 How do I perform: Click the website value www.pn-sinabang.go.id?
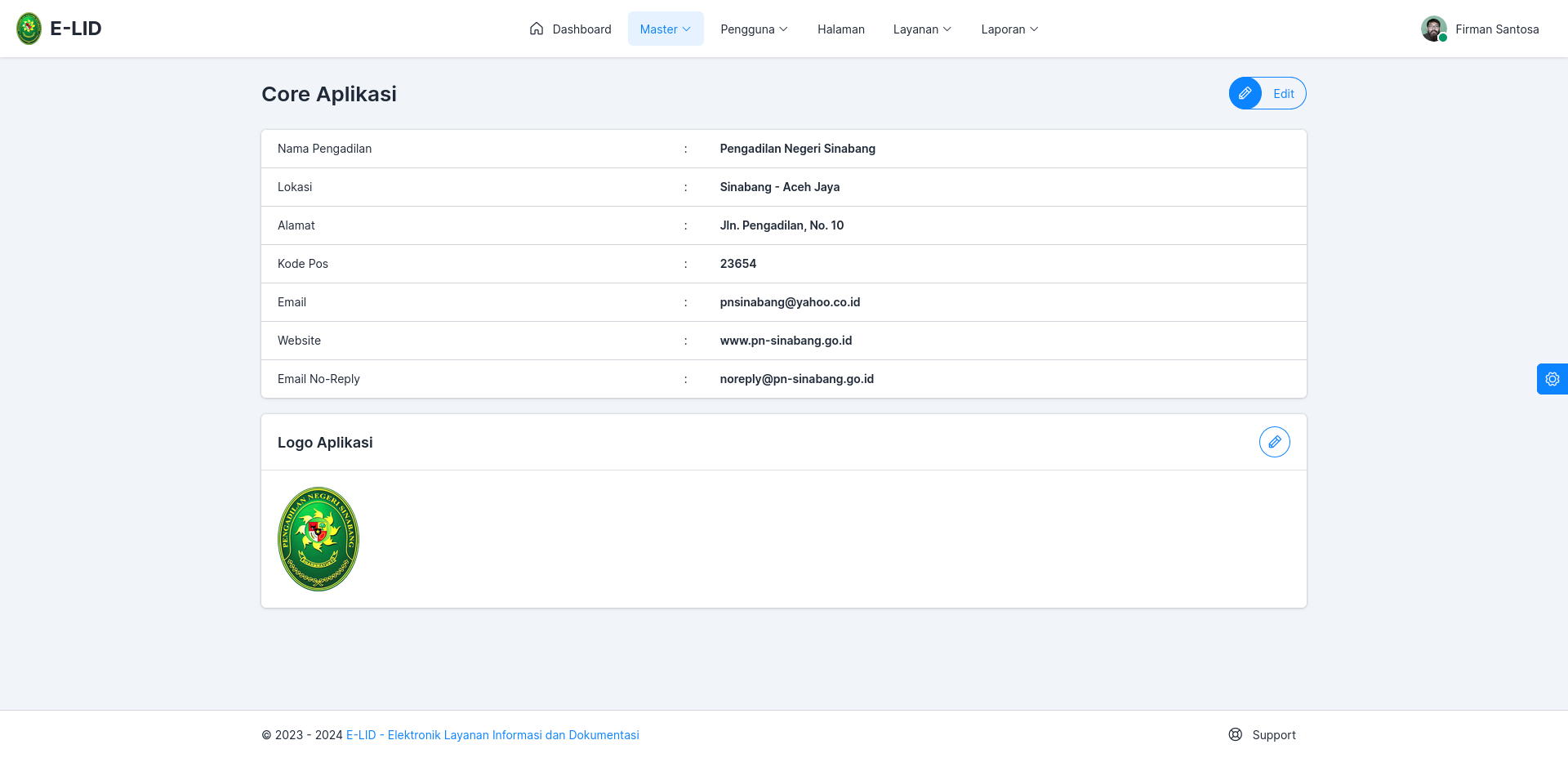(786, 341)
